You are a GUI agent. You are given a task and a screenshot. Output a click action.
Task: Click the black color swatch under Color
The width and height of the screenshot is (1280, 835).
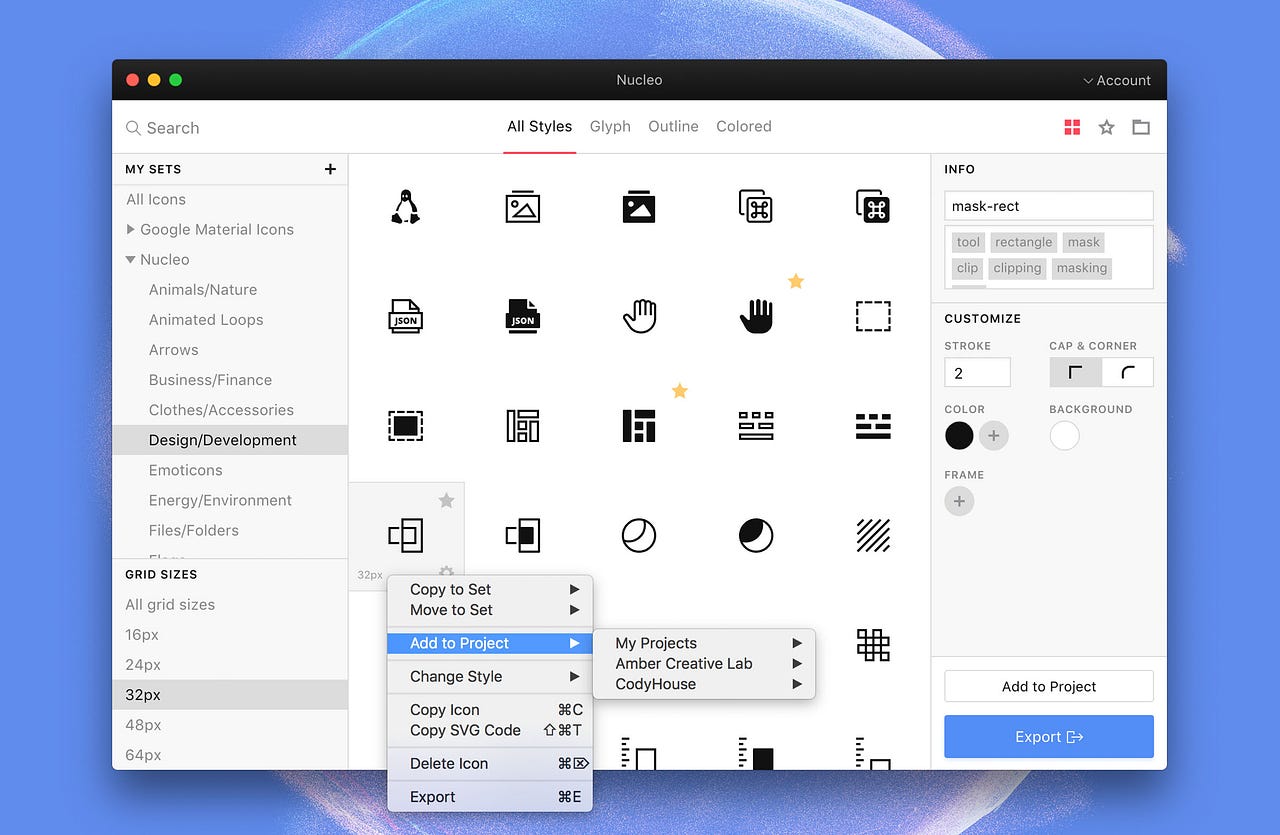click(x=958, y=436)
